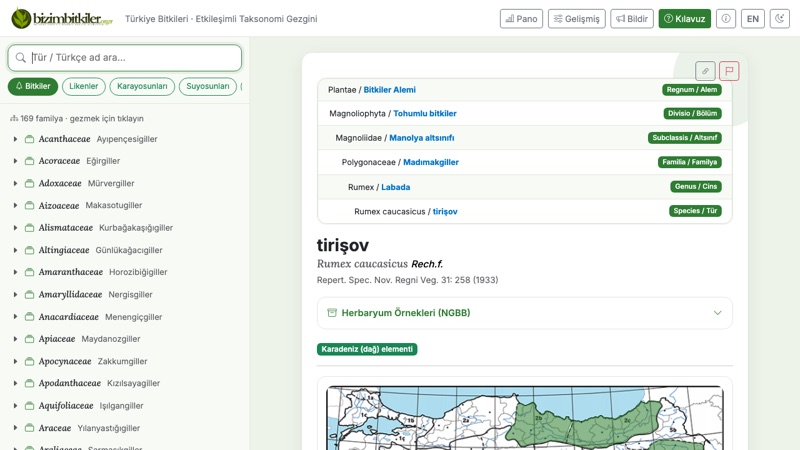
Task: Click the Subclassis / Altsınıf badge
Action: [685, 138]
